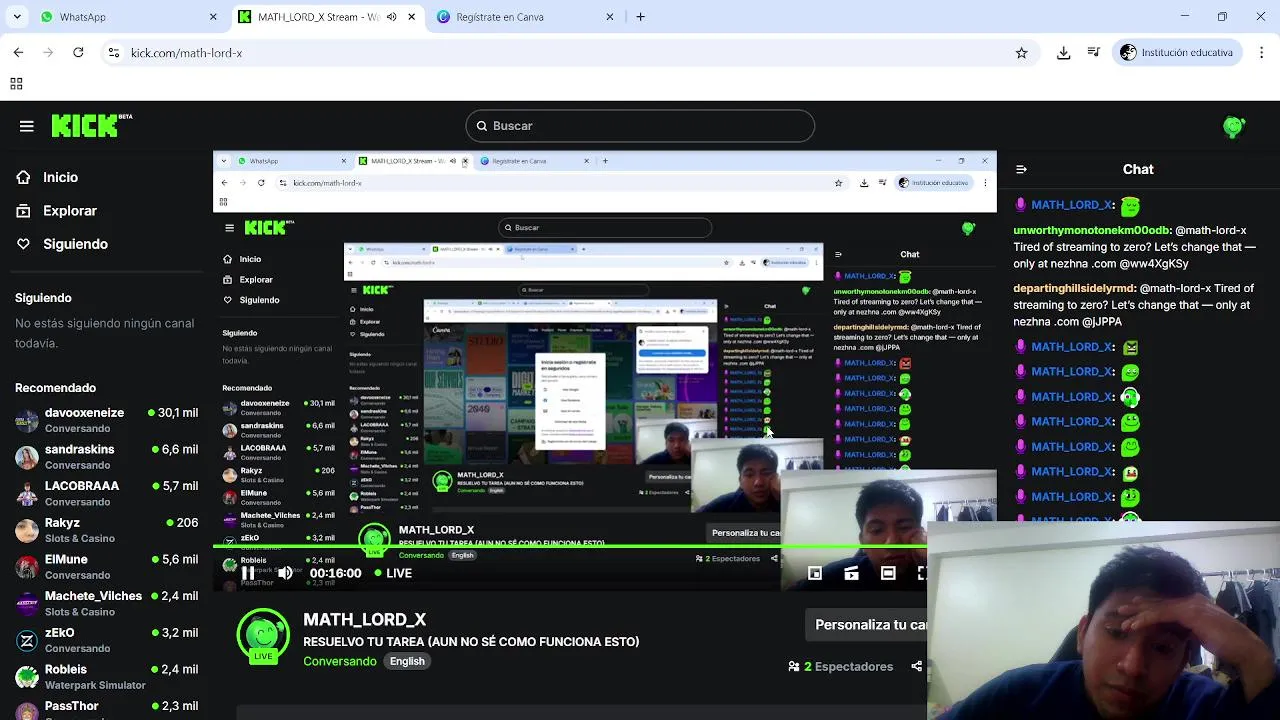The height and width of the screenshot is (720, 1280).
Task: Click the MATH_LORD_X channel name heading
Action: click(365, 620)
